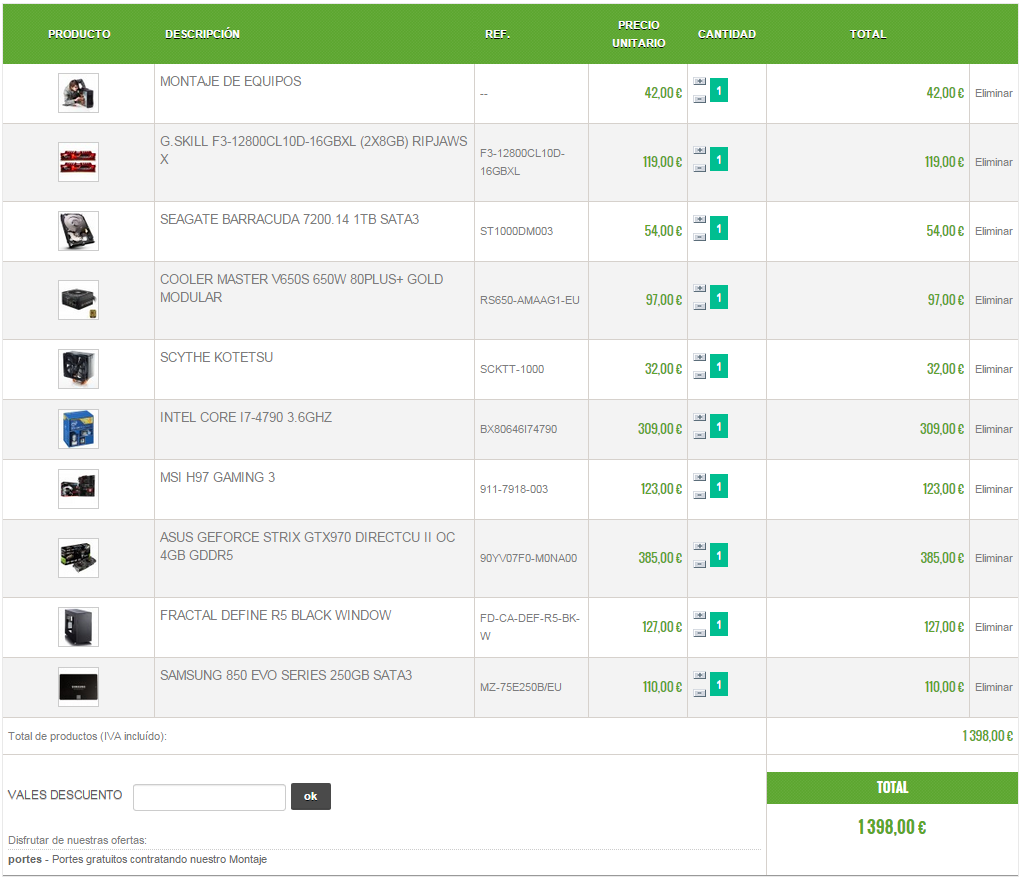Click the VALES DESCUENTO input field
This screenshot has height=882, width=1023.
(x=209, y=798)
